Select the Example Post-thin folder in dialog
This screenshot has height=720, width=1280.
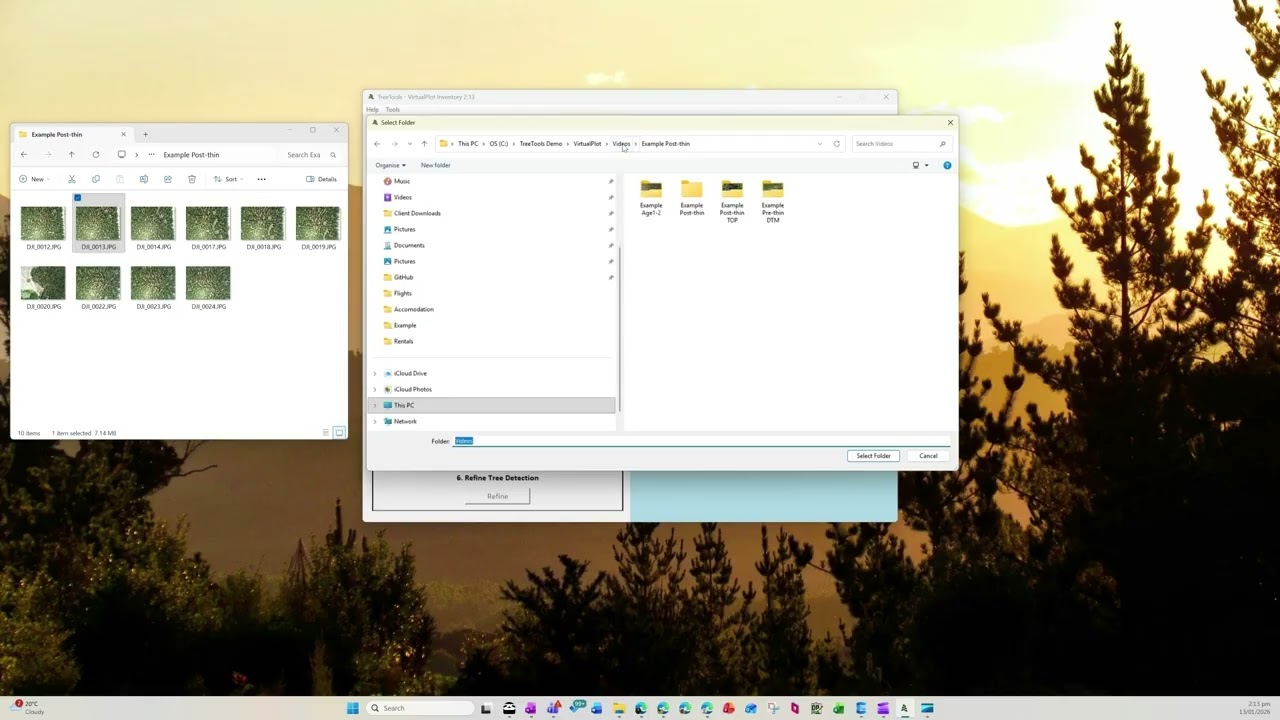[x=692, y=198]
